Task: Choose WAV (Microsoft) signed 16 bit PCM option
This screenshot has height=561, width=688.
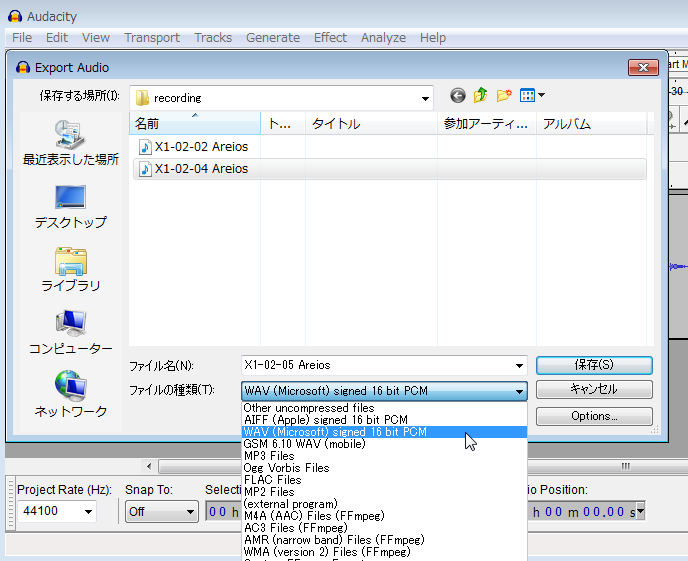Action: tap(384, 432)
